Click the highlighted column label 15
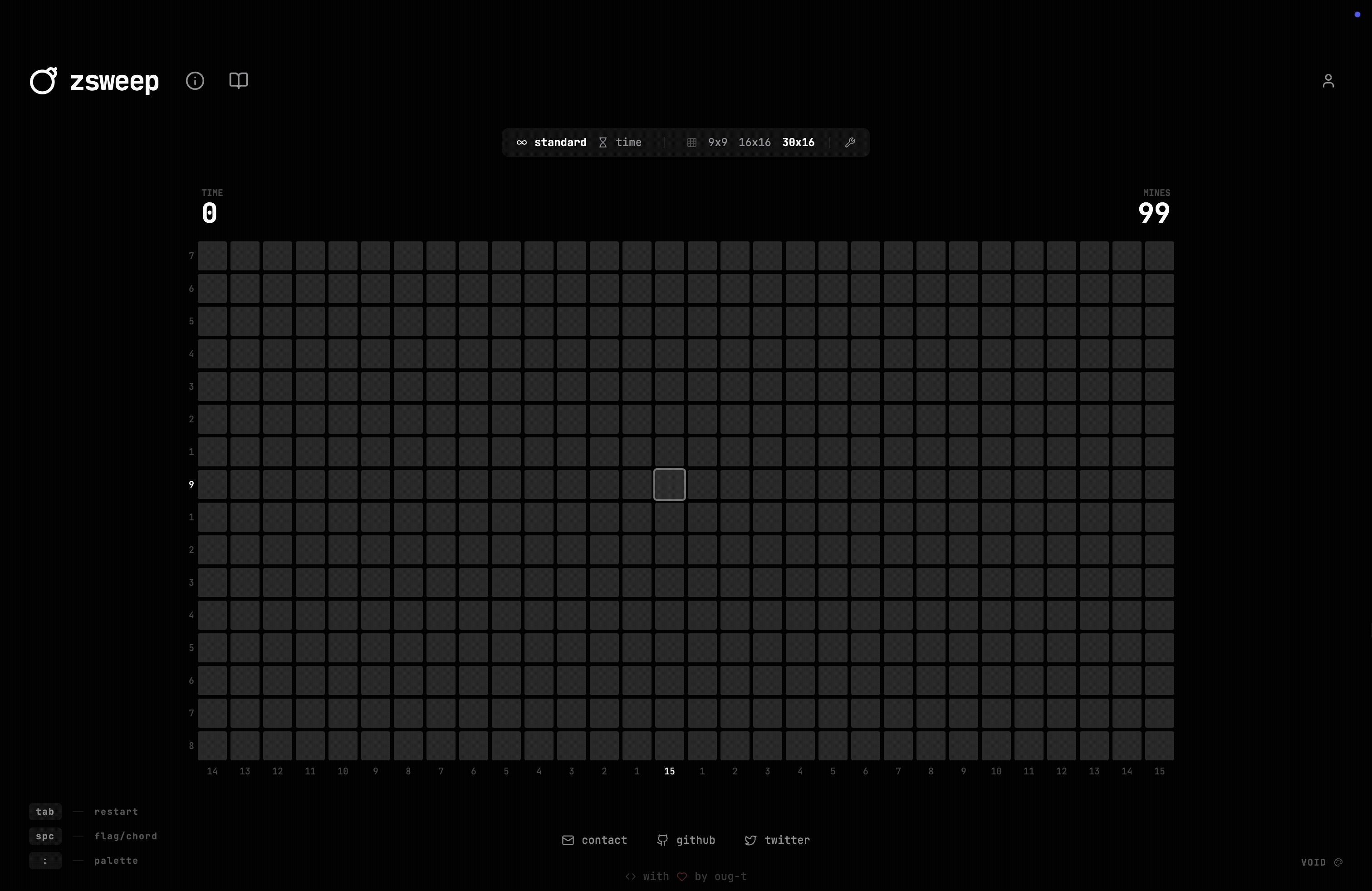 point(669,771)
